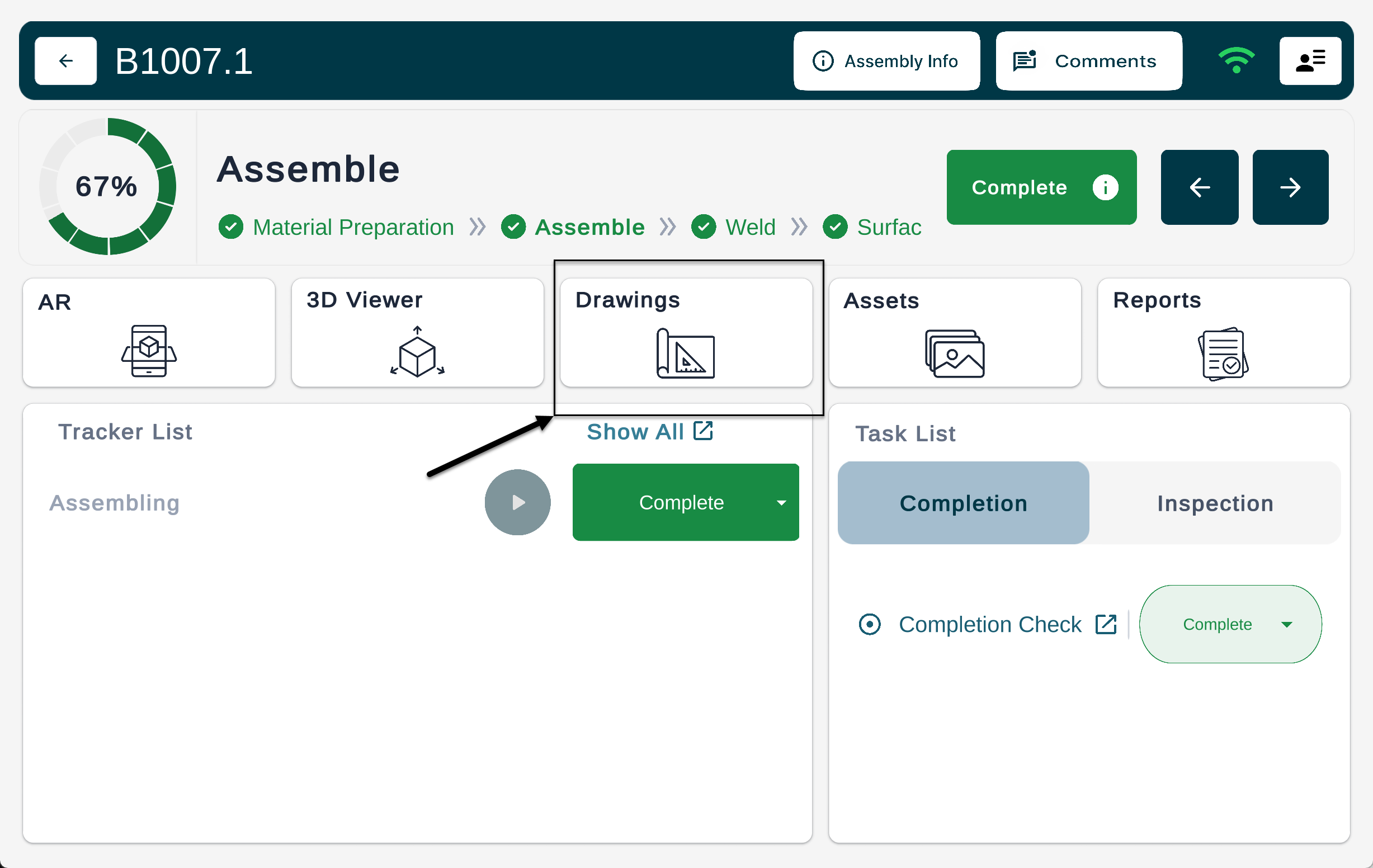Open the AR view card icon
This screenshot has width=1373, height=868.
tap(149, 350)
